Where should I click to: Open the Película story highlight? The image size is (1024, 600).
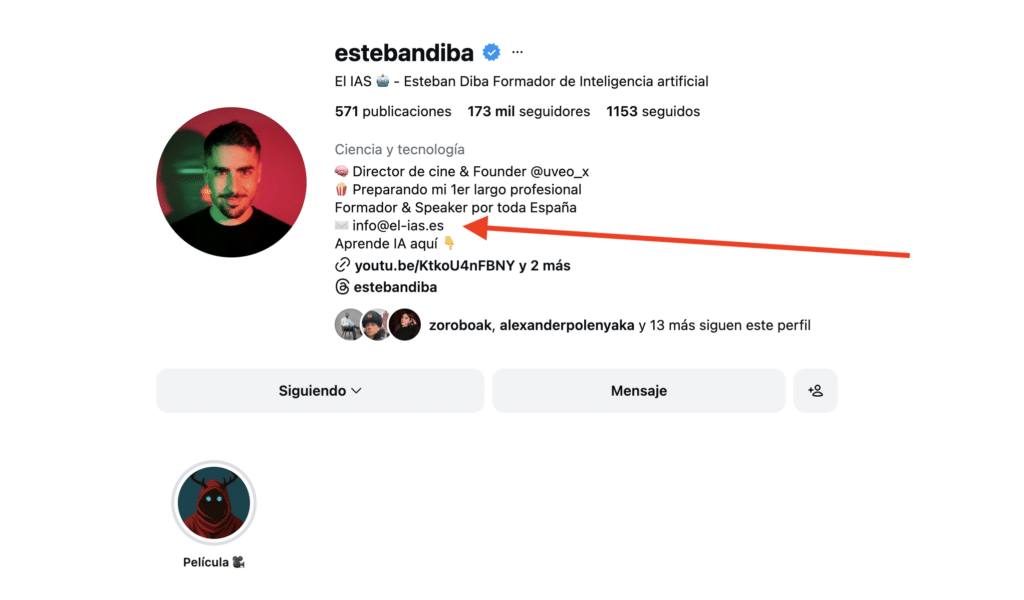[x=214, y=503]
